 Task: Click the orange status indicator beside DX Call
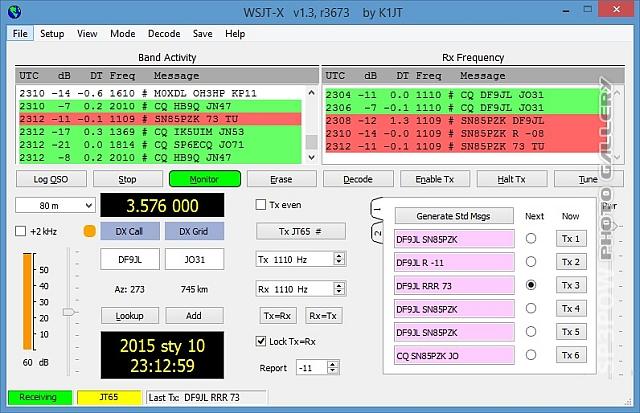pos(89,231)
